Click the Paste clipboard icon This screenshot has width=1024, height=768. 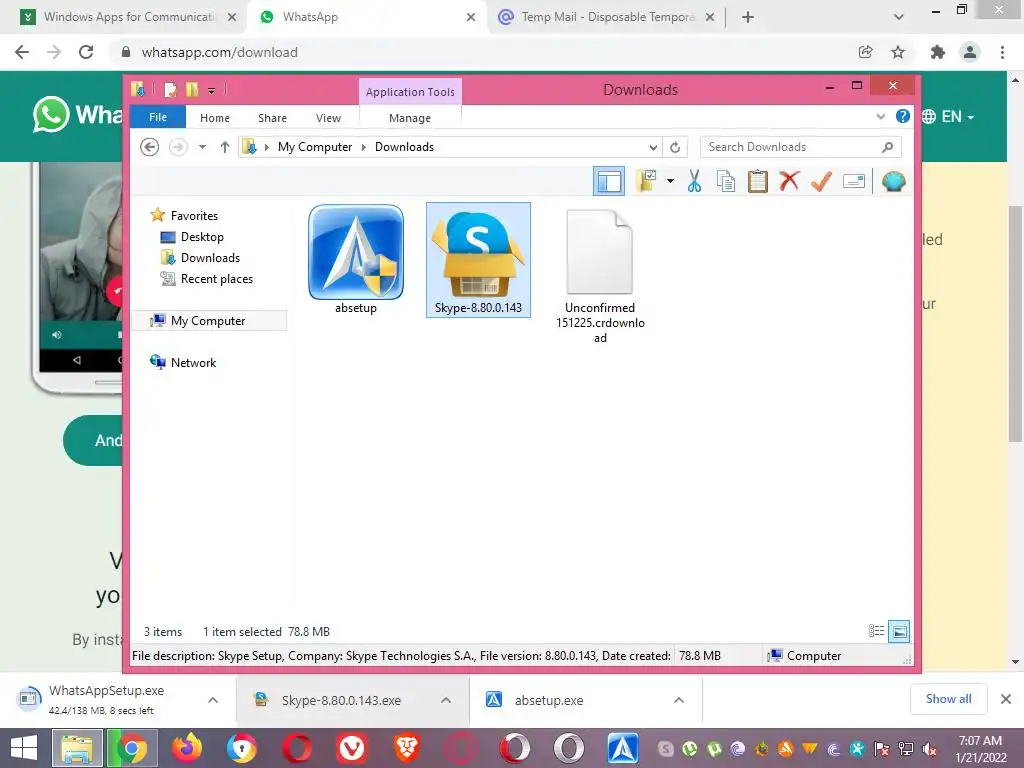click(758, 181)
